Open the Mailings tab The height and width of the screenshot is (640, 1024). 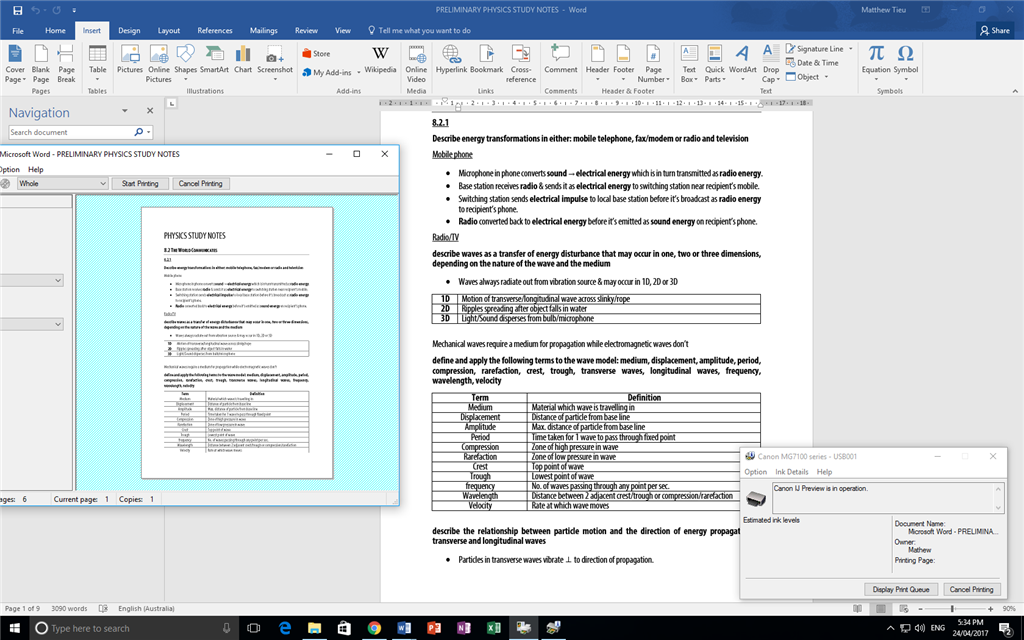coord(263,30)
